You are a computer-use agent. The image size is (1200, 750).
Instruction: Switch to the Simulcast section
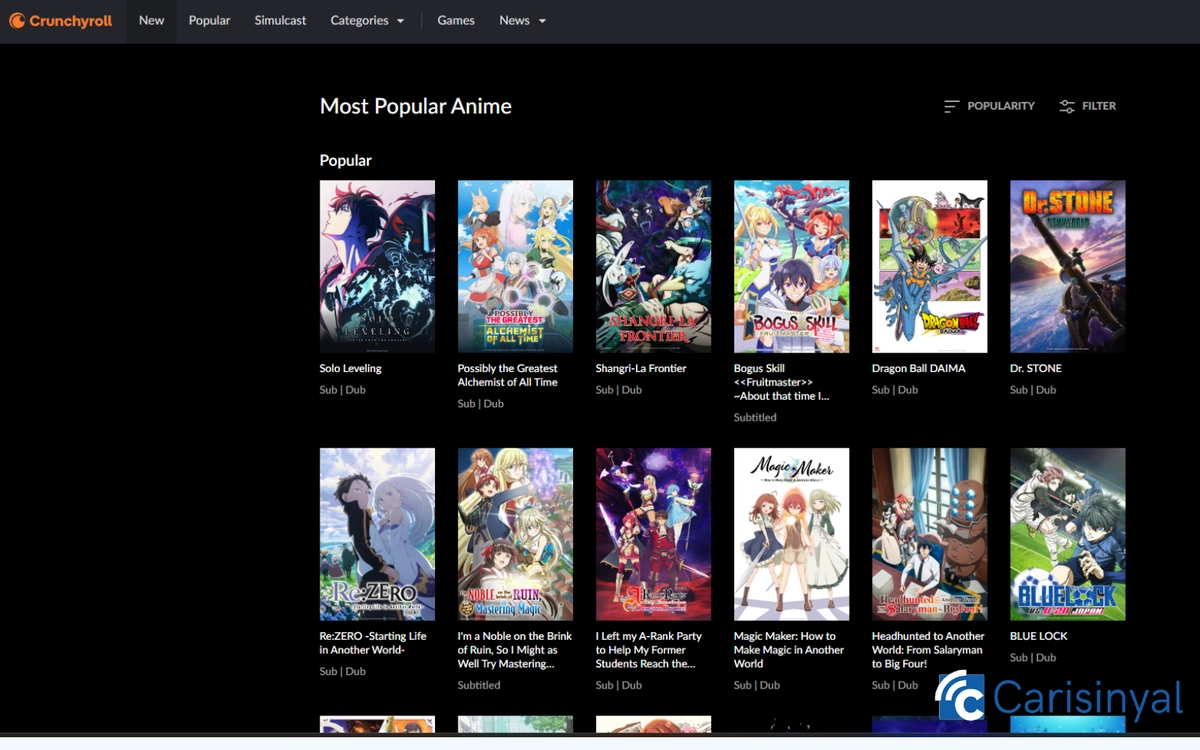[x=280, y=20]
